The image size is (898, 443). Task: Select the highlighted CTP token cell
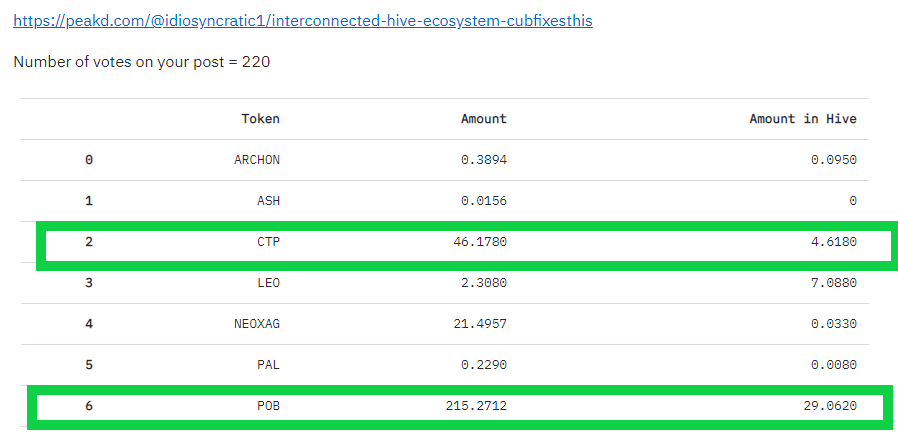click(268, 242)
